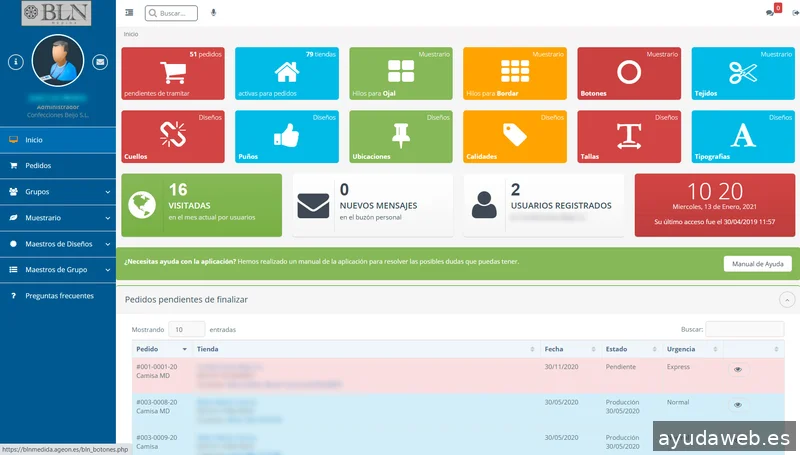Click the sidebar collapse menu icon
This screenshot has width=800, height=455.
point(129,13)
